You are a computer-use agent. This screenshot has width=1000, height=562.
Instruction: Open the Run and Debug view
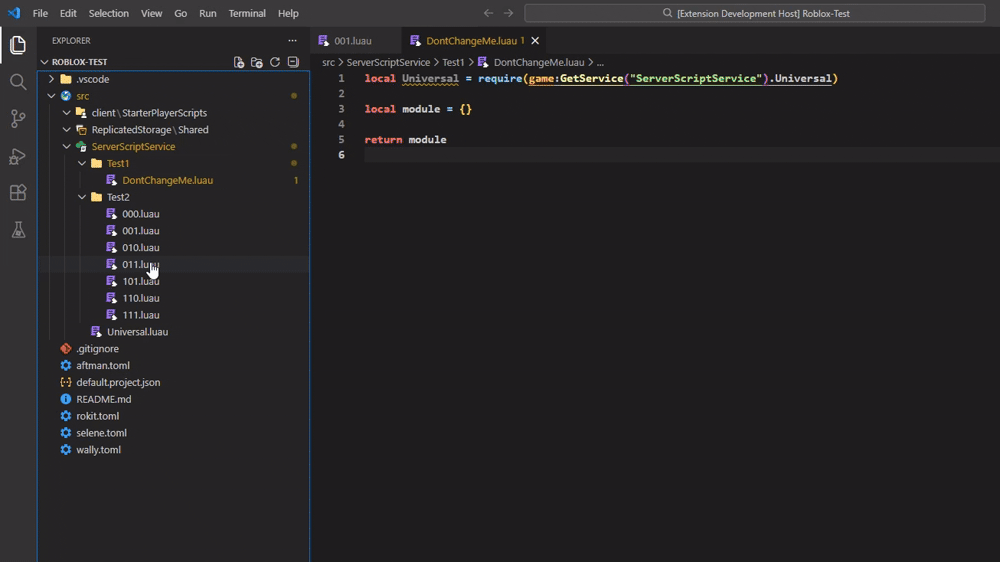(x=18, y=156)
